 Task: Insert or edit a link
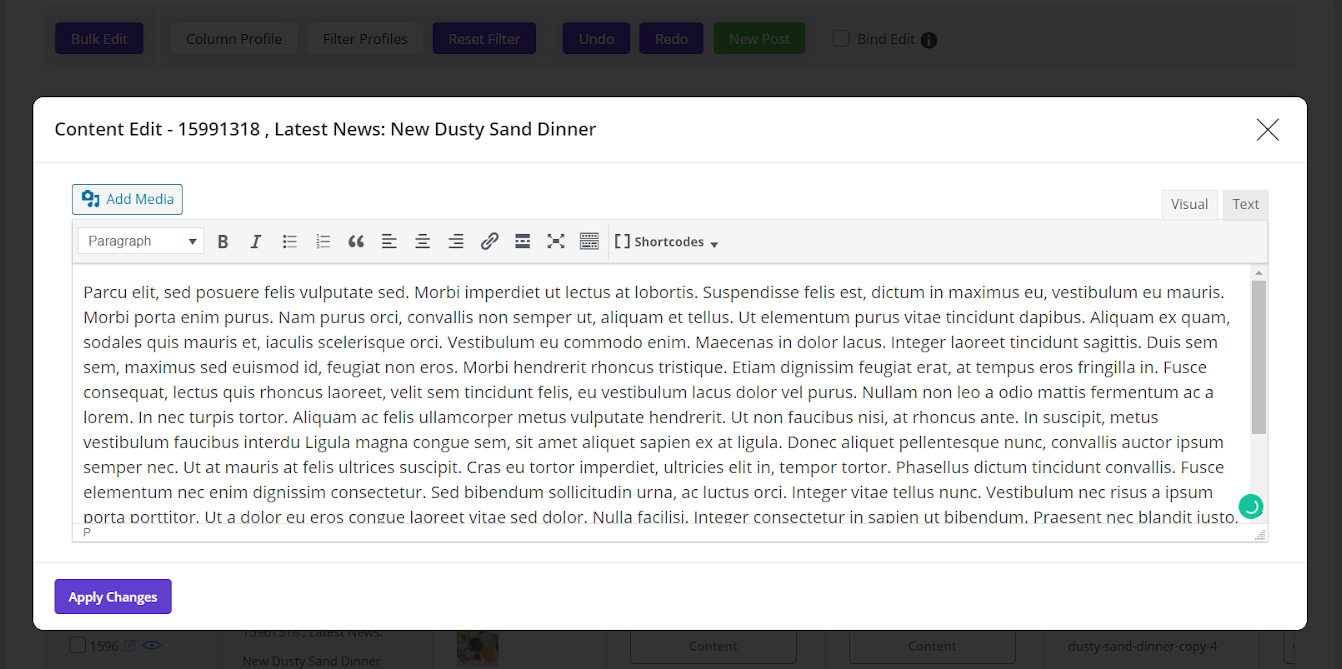pos(489,241)
